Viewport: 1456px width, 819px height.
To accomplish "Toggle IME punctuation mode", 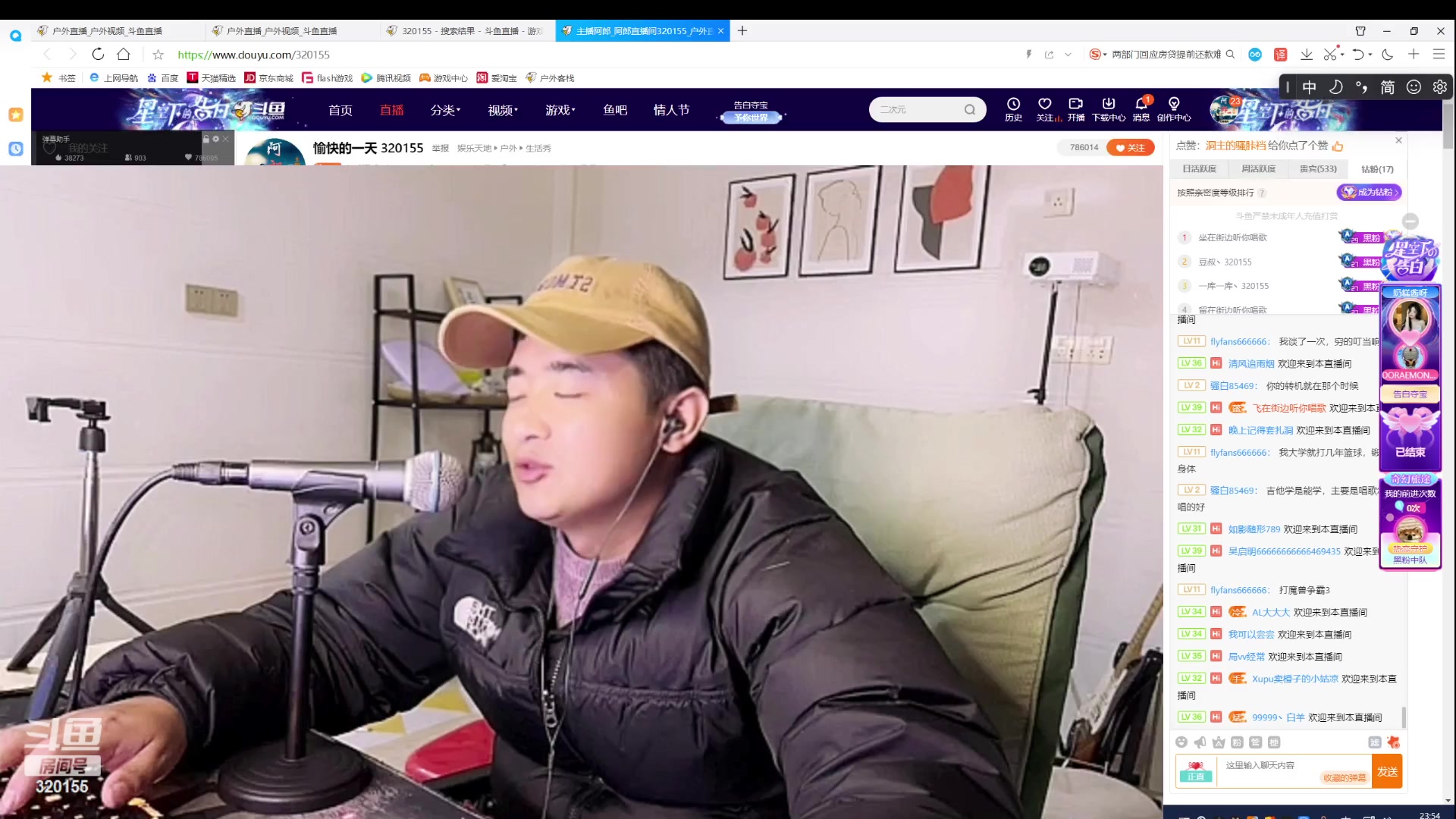I will coord(1361,87).
